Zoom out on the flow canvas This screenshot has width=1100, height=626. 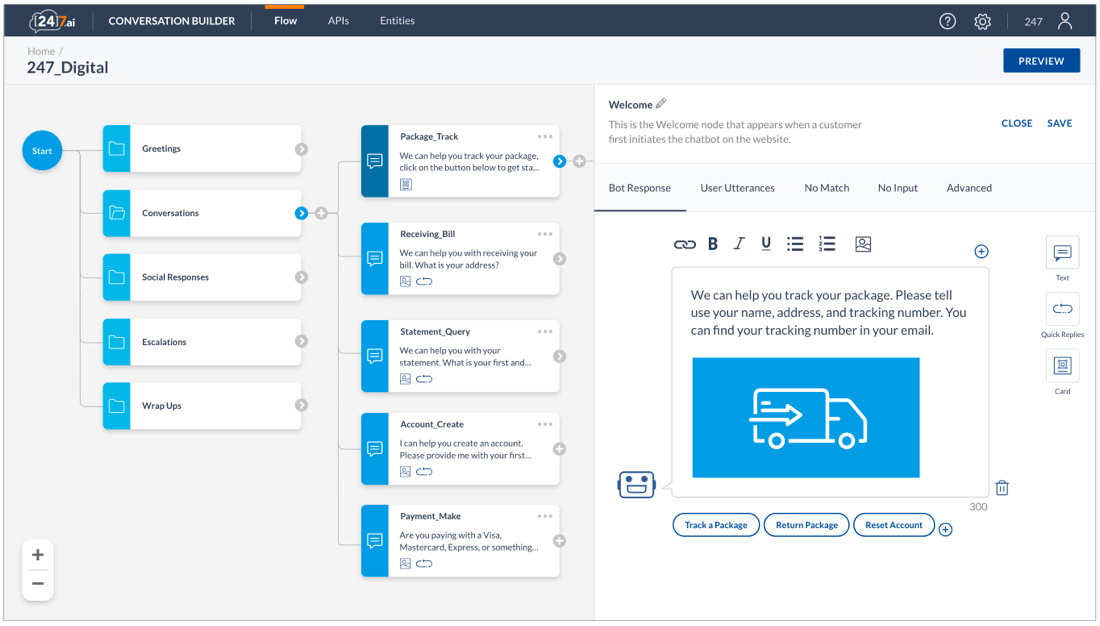38,583
